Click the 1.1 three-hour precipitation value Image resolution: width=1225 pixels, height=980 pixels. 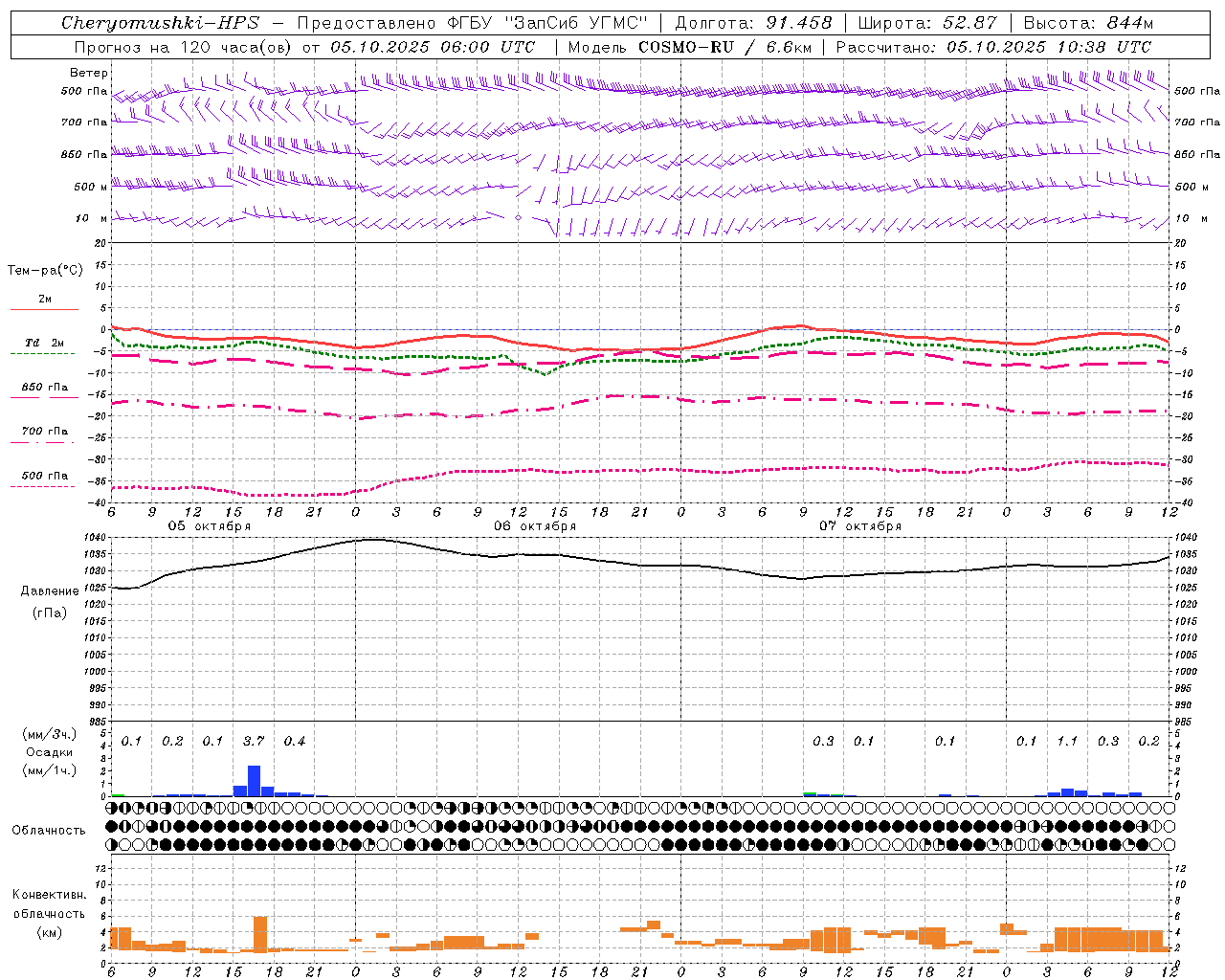tap(1067, 742)
